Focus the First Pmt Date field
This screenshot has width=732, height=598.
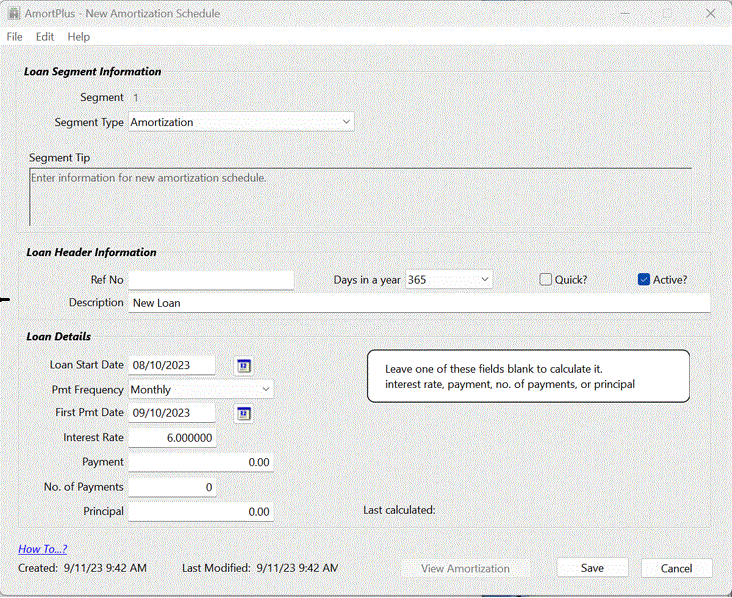click(171, 413)
